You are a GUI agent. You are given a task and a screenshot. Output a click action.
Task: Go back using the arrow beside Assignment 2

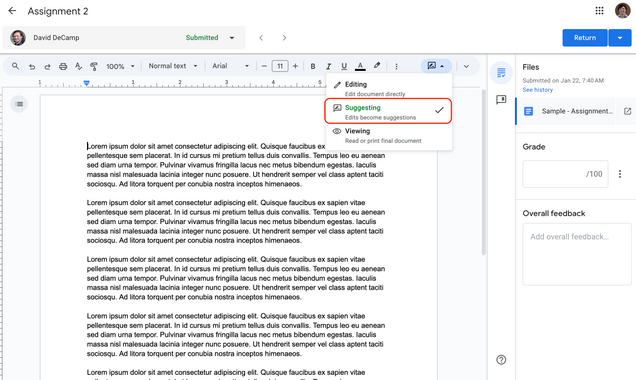point(12,11)
